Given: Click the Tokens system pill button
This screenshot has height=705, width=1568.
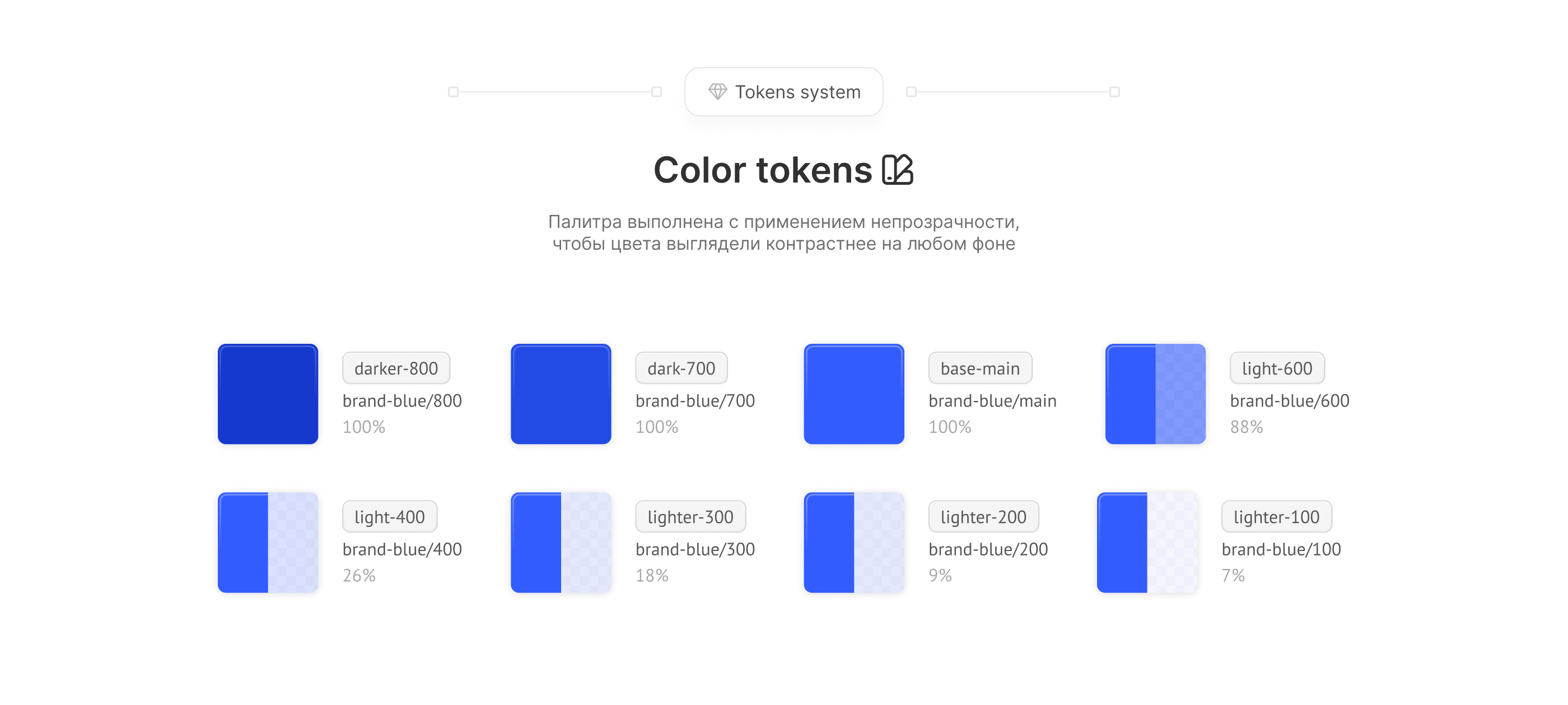Looking at the screenshot, I should (783, 92).
